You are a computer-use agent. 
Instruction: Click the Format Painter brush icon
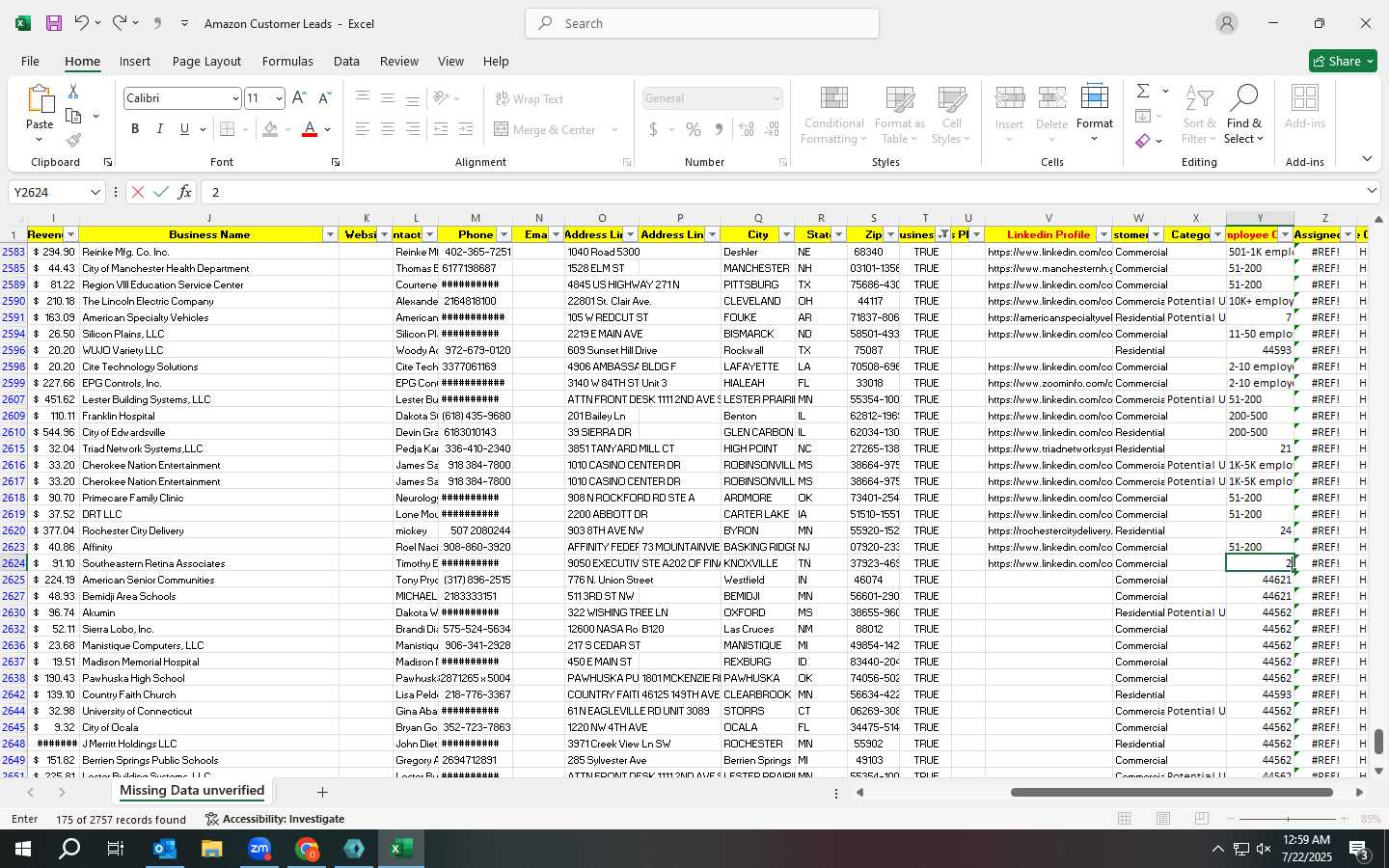73,140
